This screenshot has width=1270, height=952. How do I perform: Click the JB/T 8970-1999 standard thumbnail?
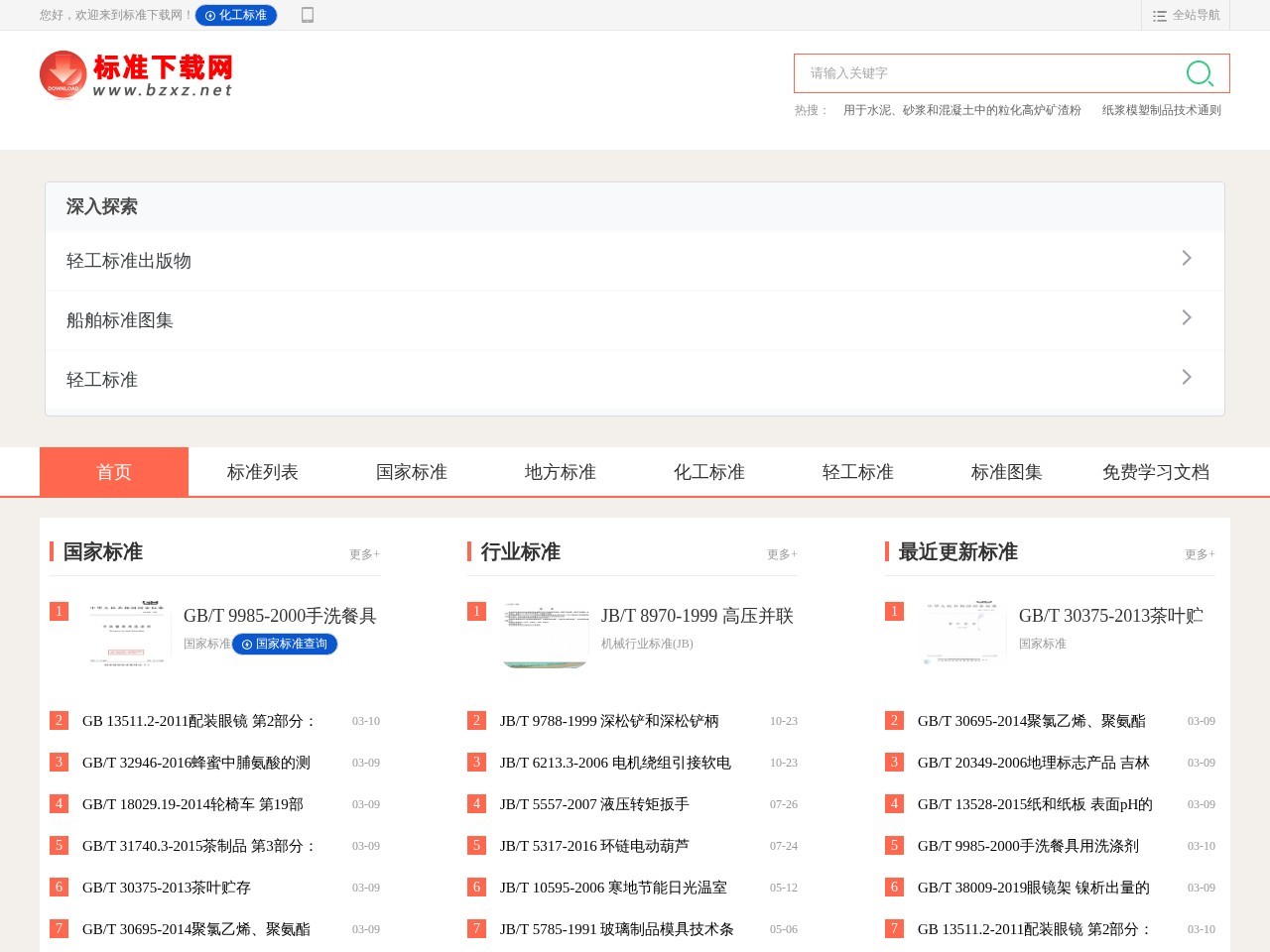pyautogui.click(x=544, y=635)
